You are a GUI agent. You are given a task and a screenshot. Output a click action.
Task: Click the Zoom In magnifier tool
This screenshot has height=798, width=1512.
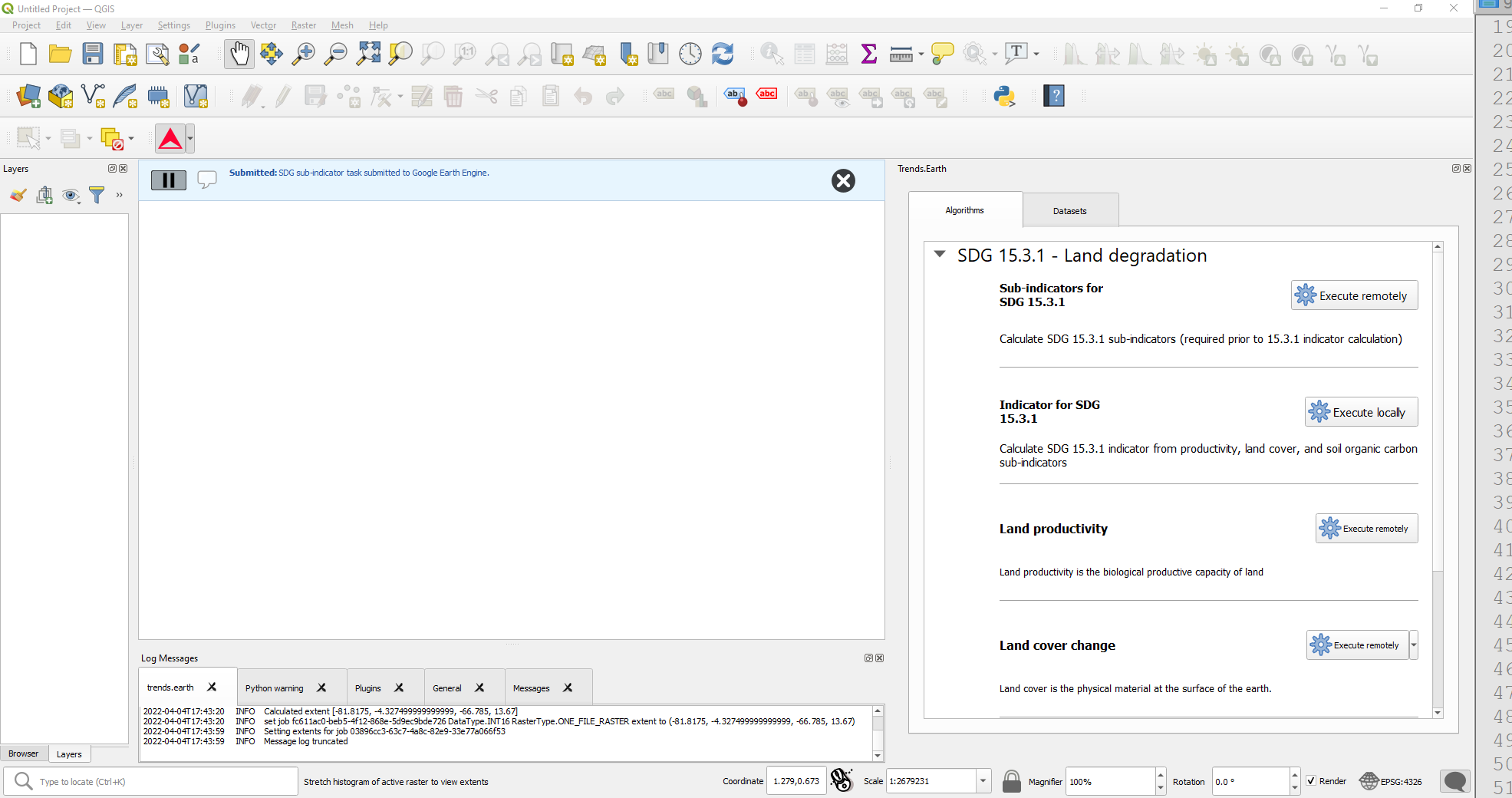coord(304,54)
